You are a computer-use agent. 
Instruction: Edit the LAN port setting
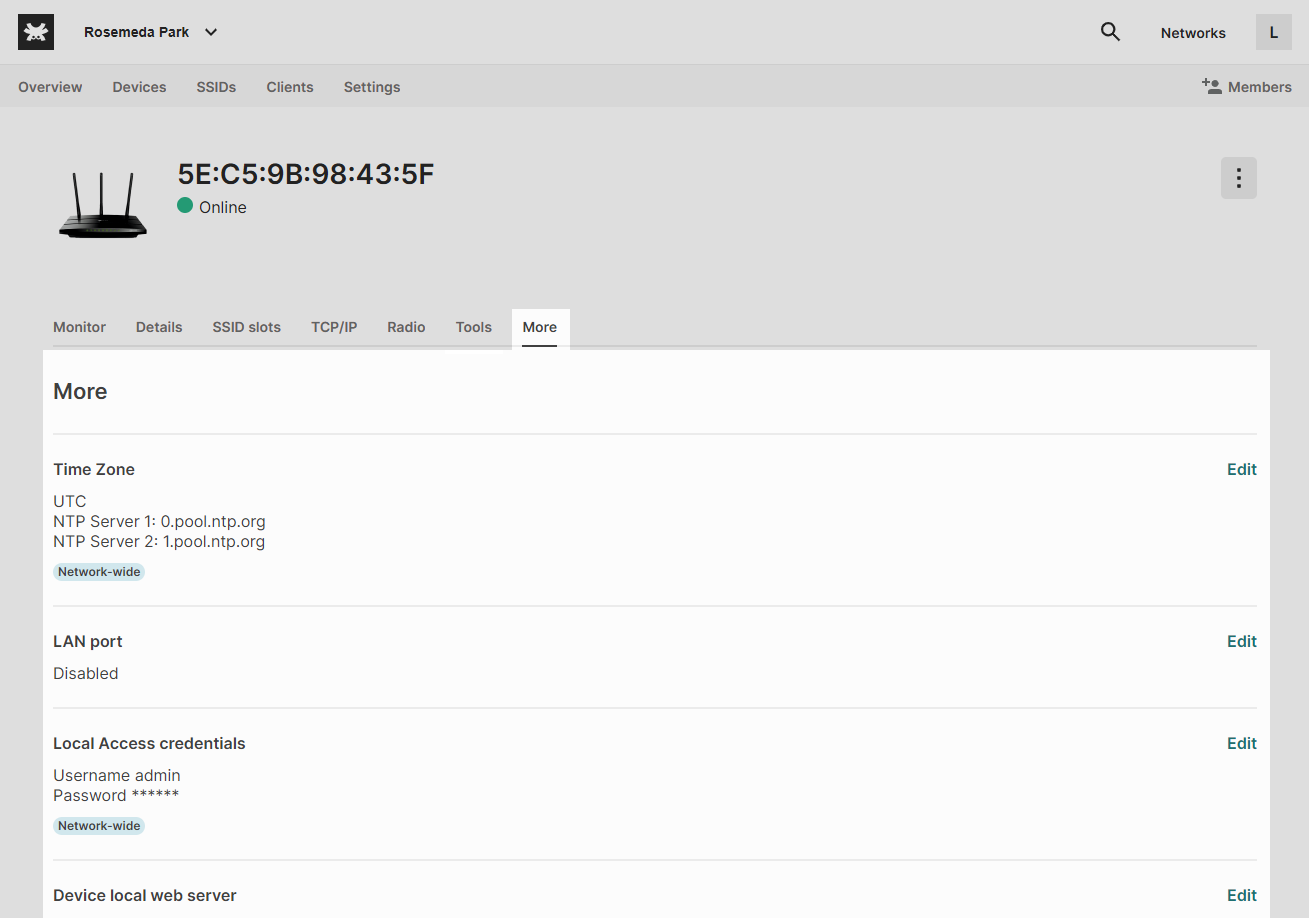tap(1241, 641)
